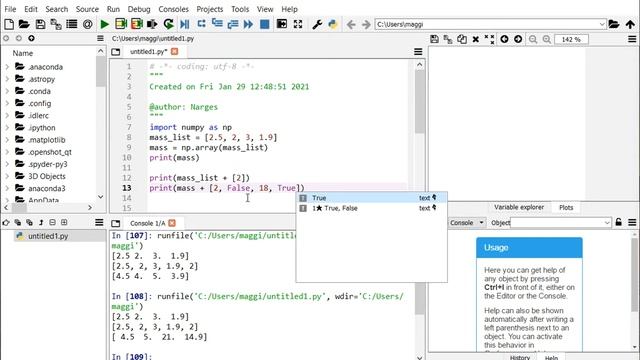Browse a working directory folder icon
Viewport: 640px width, 360px height.
[x=614, y=24]
